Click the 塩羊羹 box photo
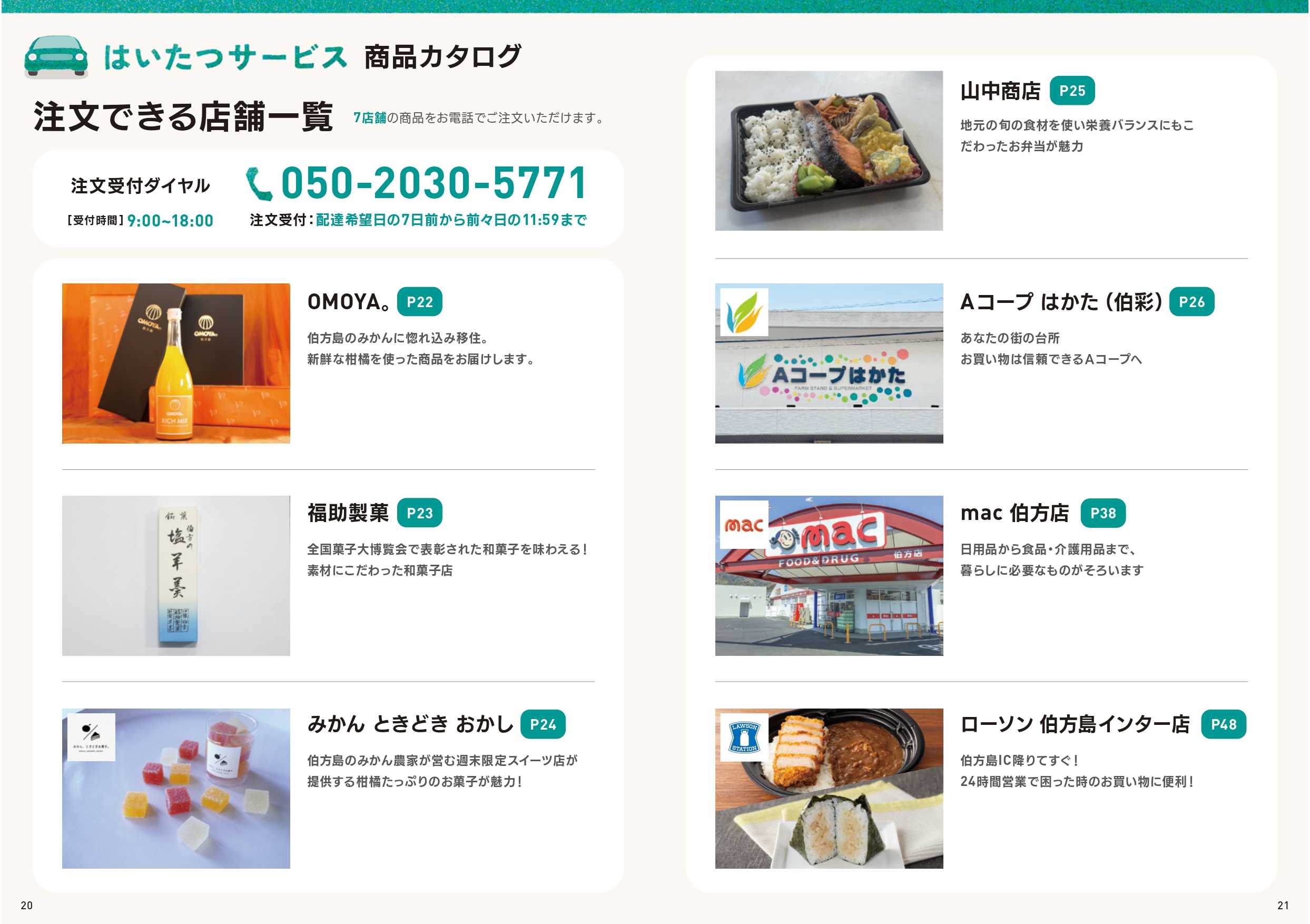 tap(176, 575)
